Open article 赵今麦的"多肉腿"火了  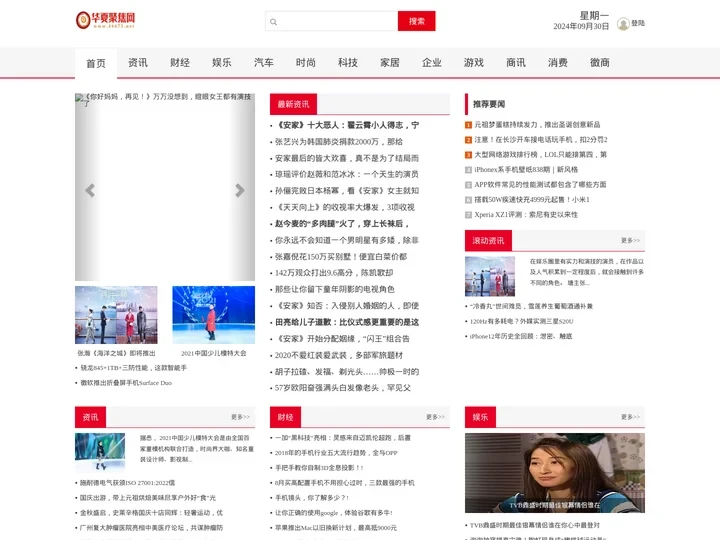click(x=342, y=224)
